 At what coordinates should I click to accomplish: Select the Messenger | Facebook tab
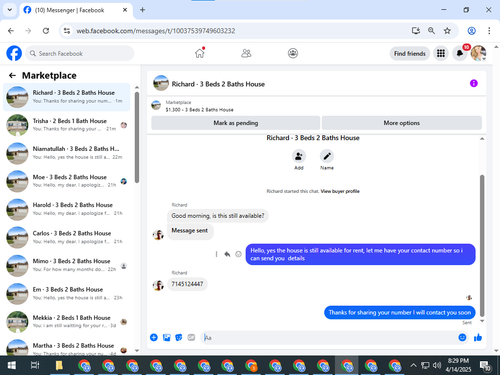tap(75, 10)
